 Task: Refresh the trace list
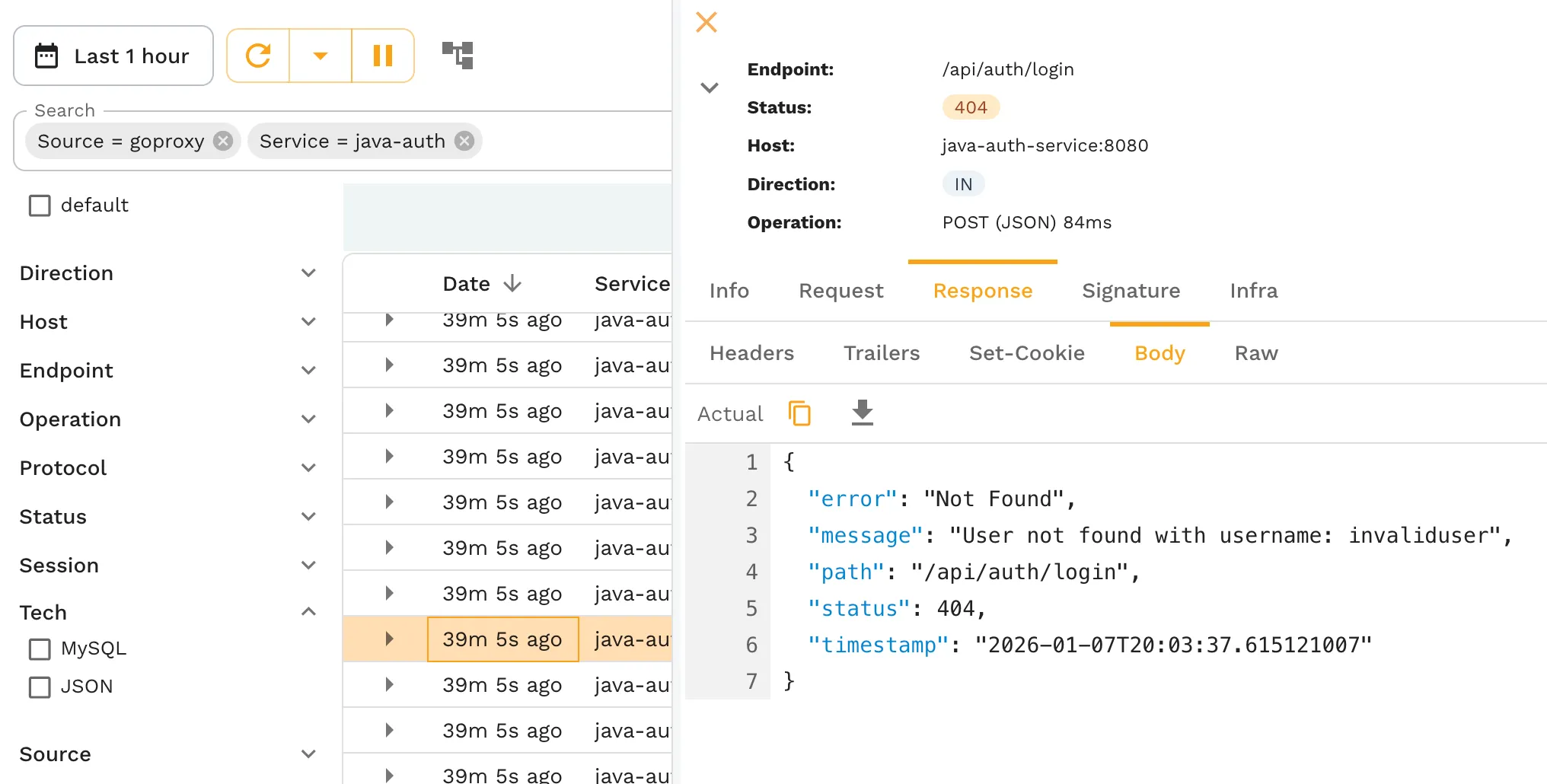point(258,56)
